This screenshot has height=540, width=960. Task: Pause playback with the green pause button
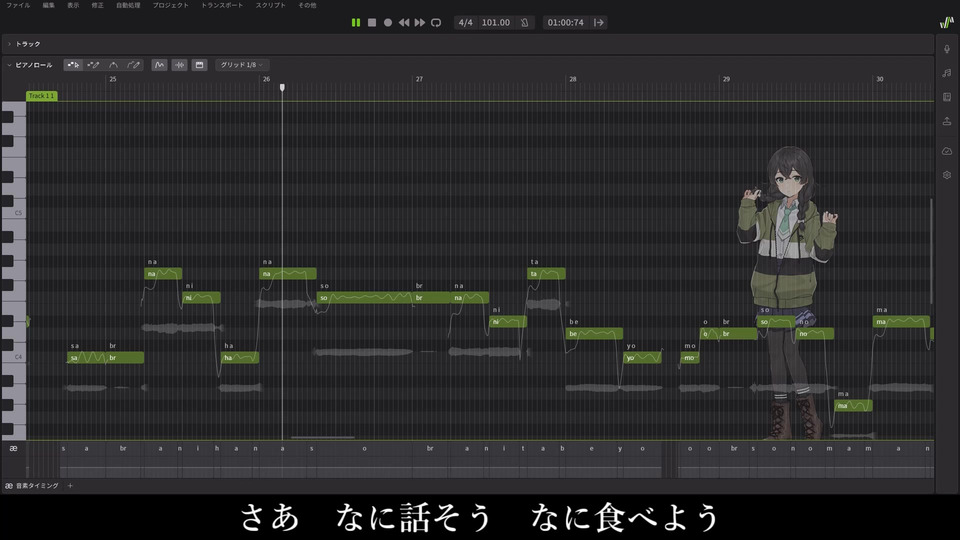click(x=356, y=23)
